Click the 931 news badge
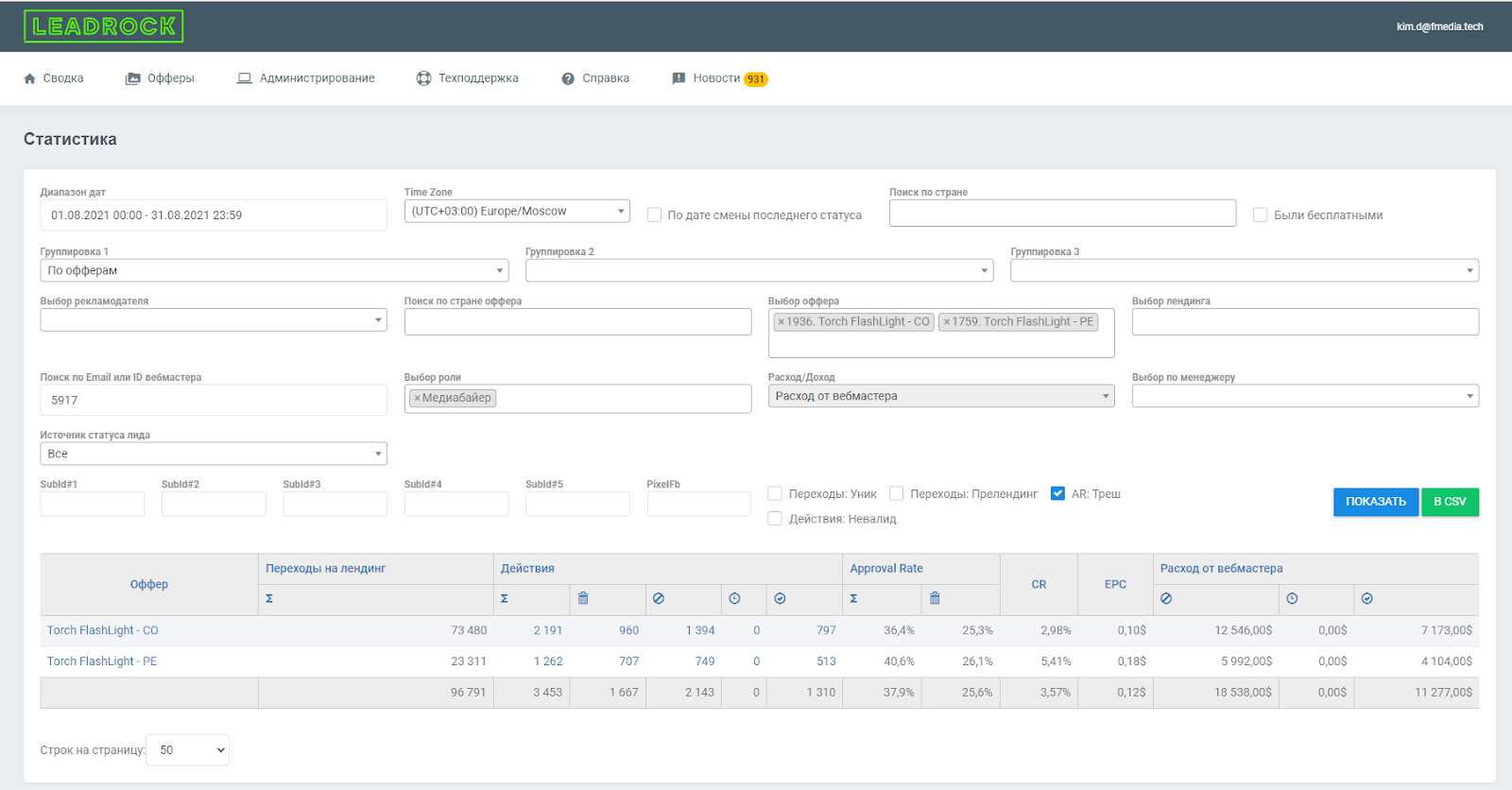The height and width of the screenshot is (790, 1512). [756, 79]
